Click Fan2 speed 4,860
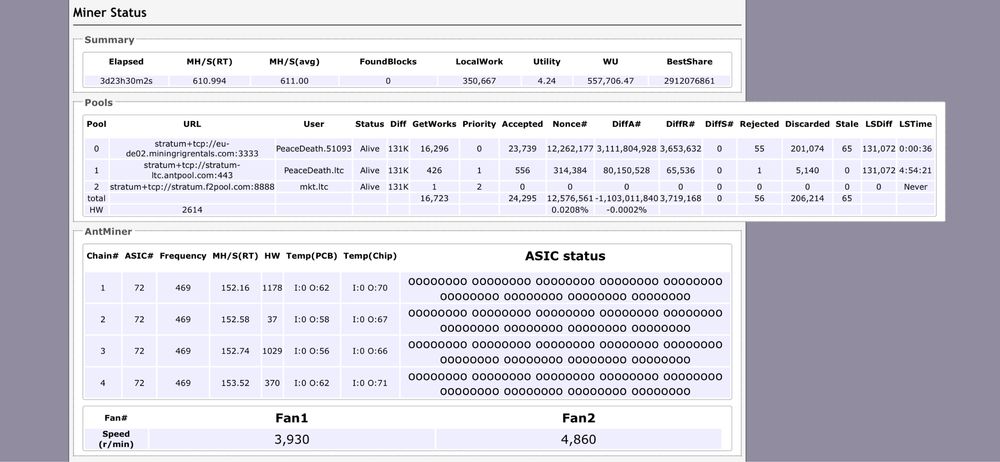Screen dimensions: 1000x462 (x=579, y=439)
